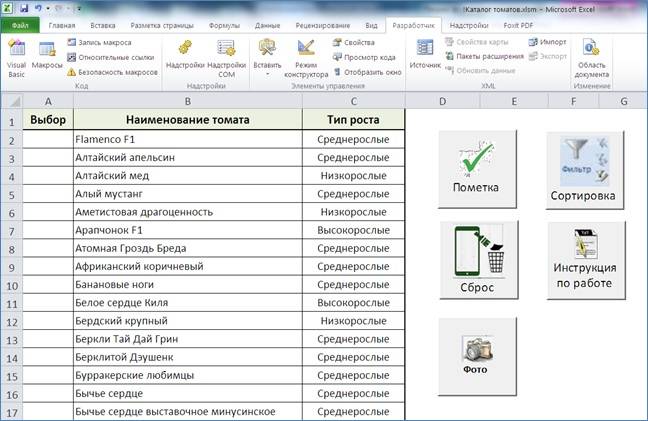Select column B header

(188, 101)
